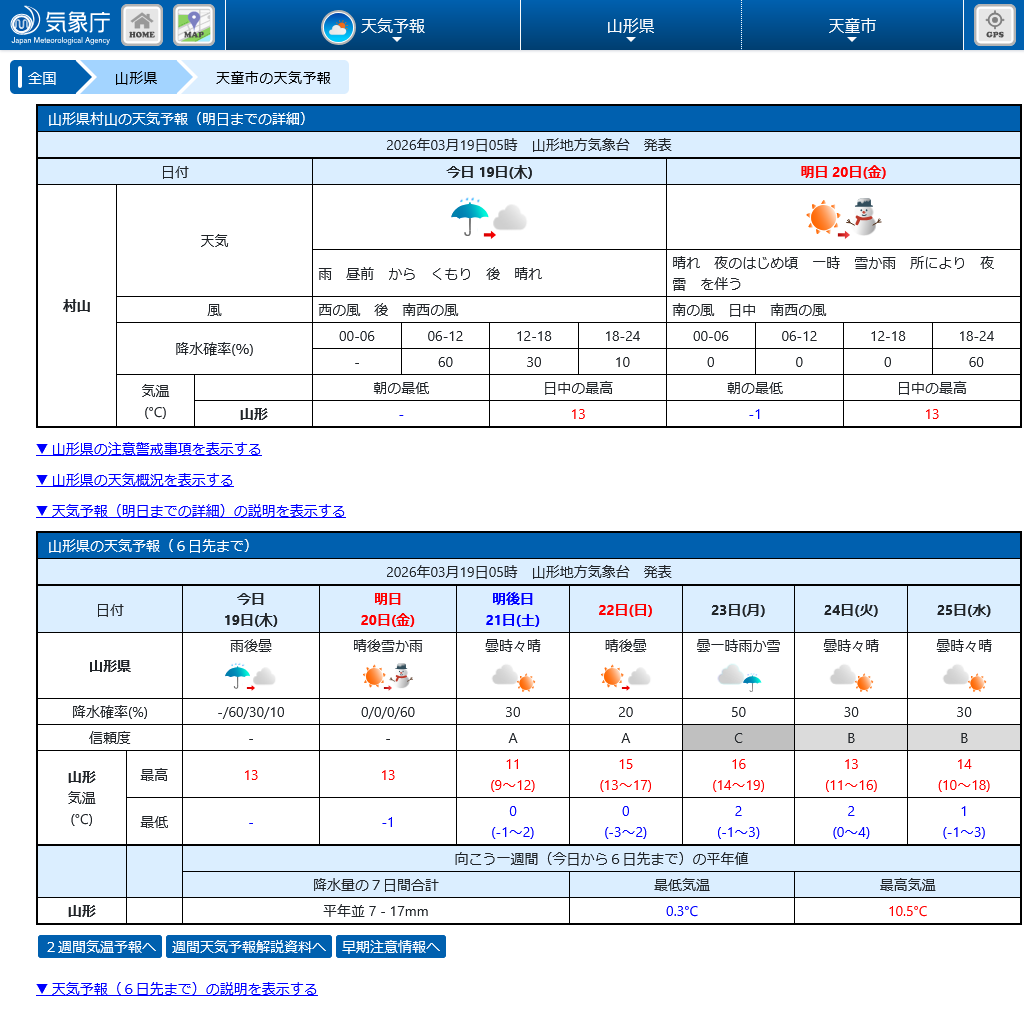Open the 天童市 city dropdown in header
1024x1024 pixels.
(x=852, y=25)
